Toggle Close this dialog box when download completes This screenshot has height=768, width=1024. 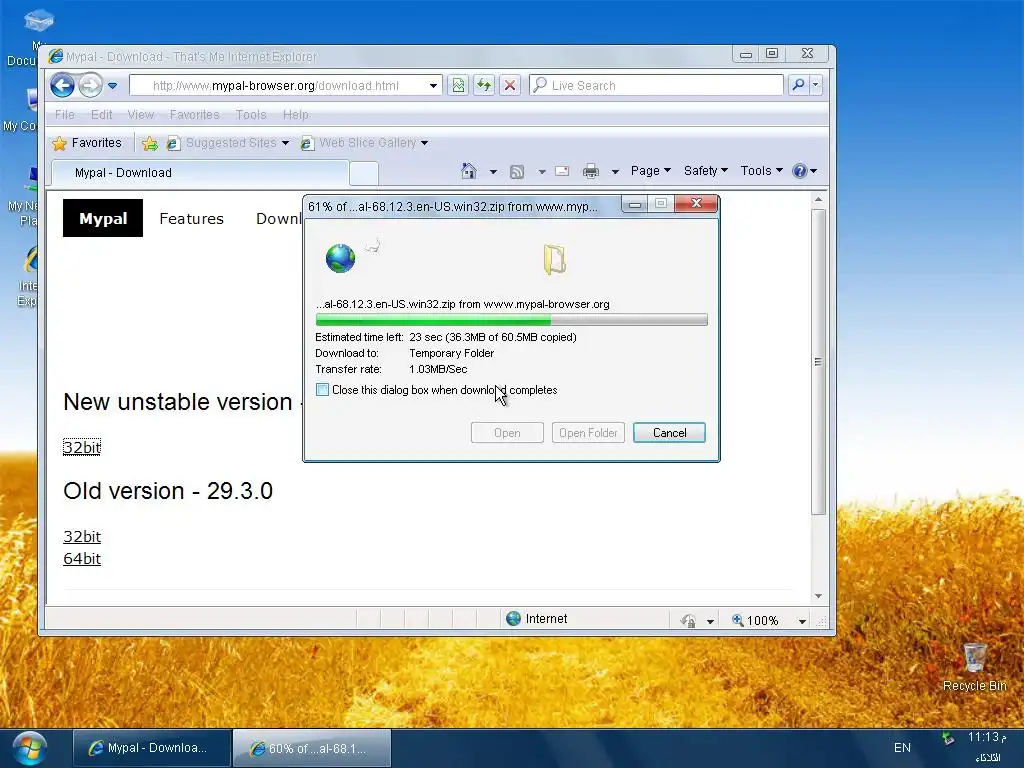click(x=323, y=390)
